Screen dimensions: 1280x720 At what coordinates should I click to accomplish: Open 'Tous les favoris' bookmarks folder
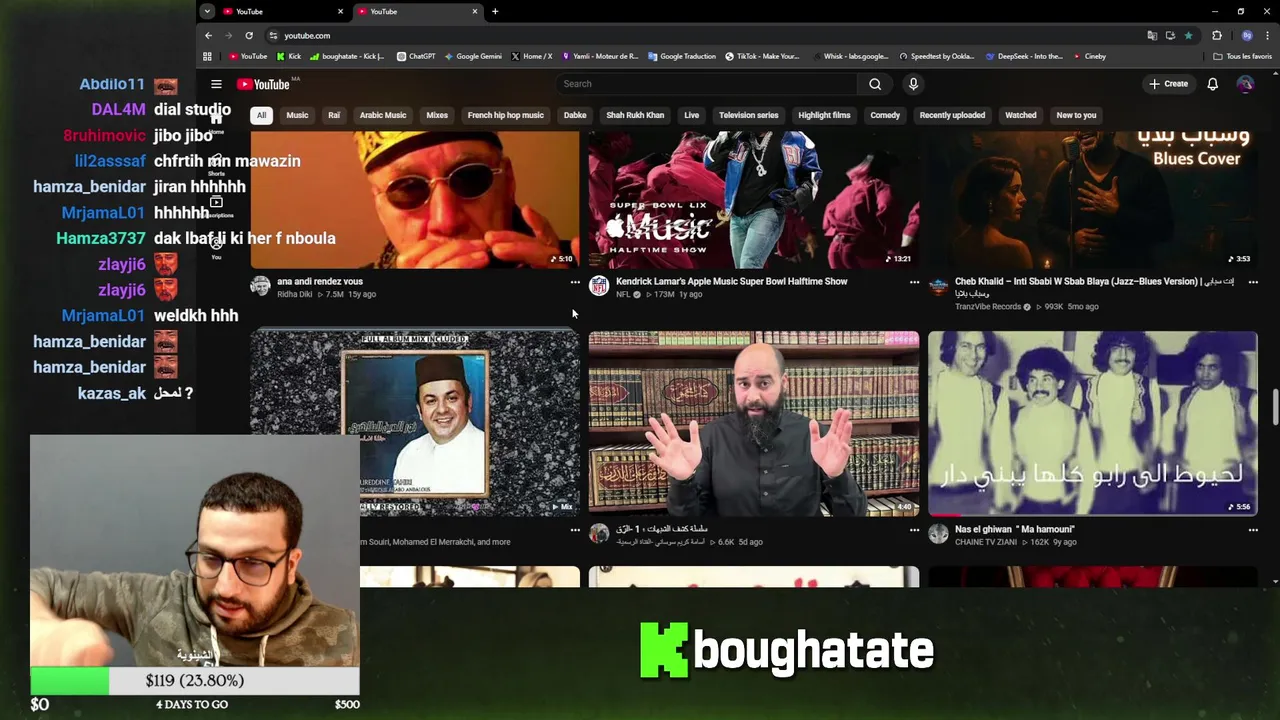coord(1242,56)
